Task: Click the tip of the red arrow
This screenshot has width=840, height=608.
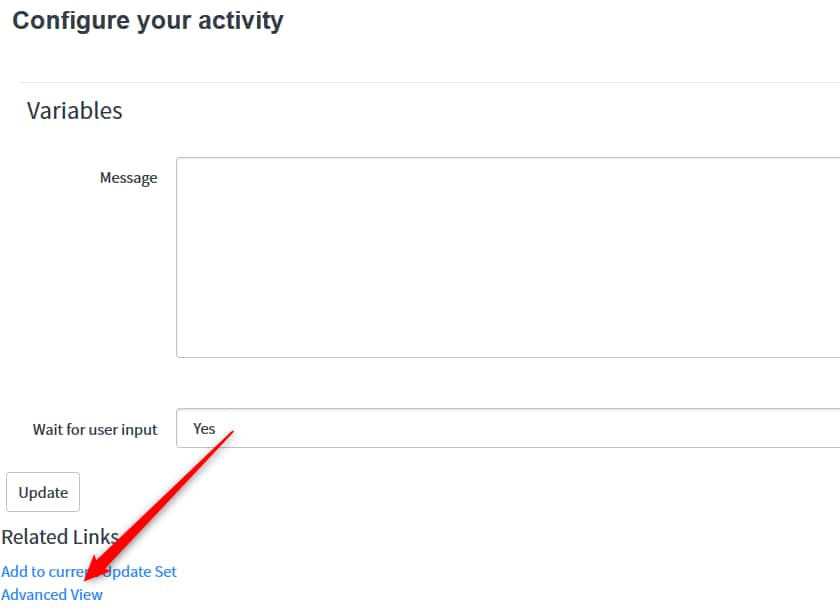Action: point(87,578)
